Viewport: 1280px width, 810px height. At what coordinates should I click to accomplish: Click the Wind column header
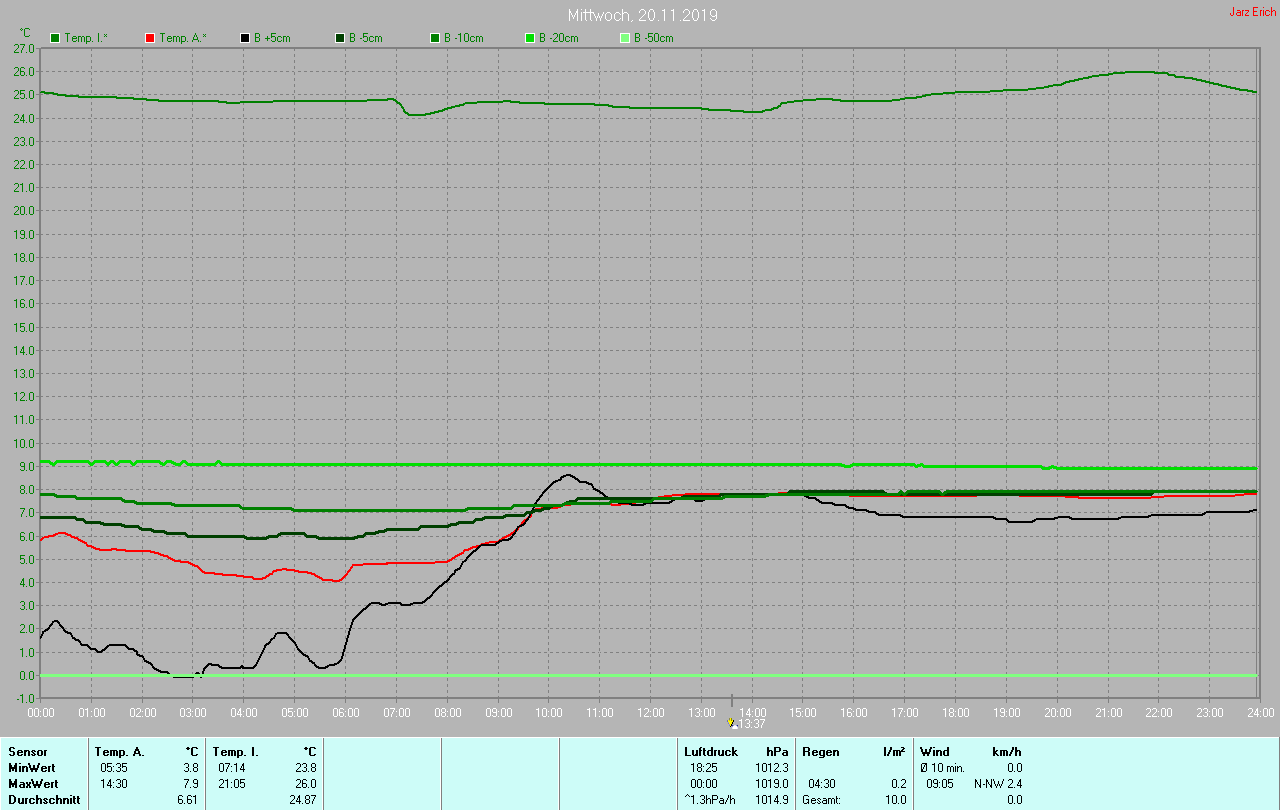click(x=935, y=752)
